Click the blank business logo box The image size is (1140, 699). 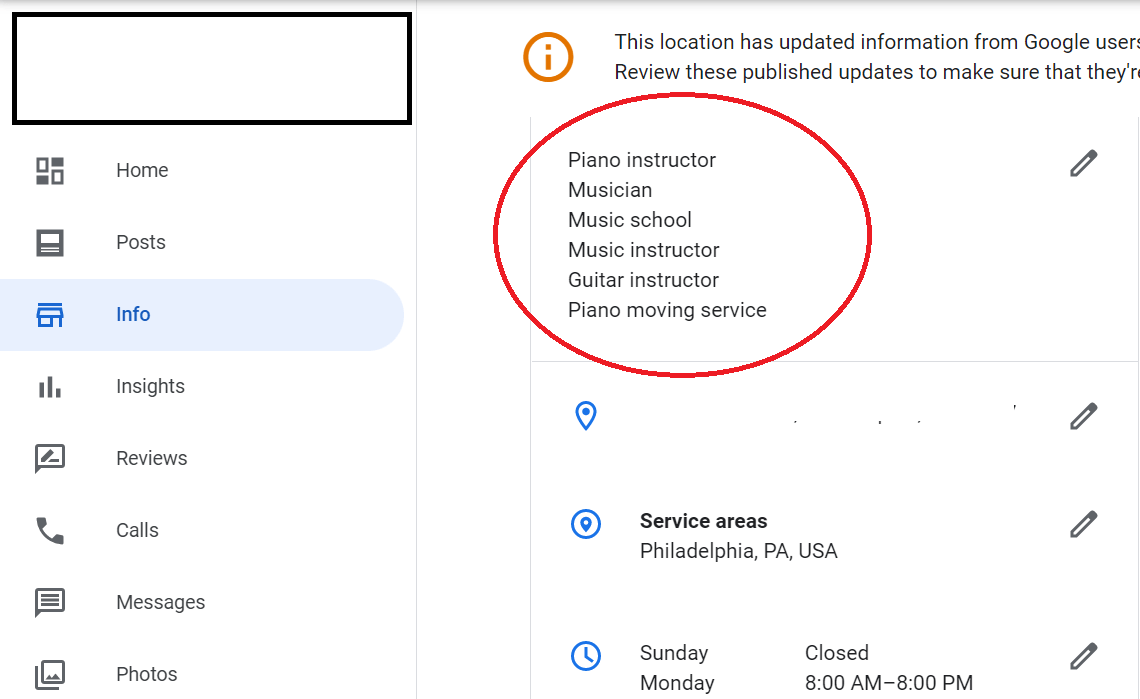[x=212, y=68]
